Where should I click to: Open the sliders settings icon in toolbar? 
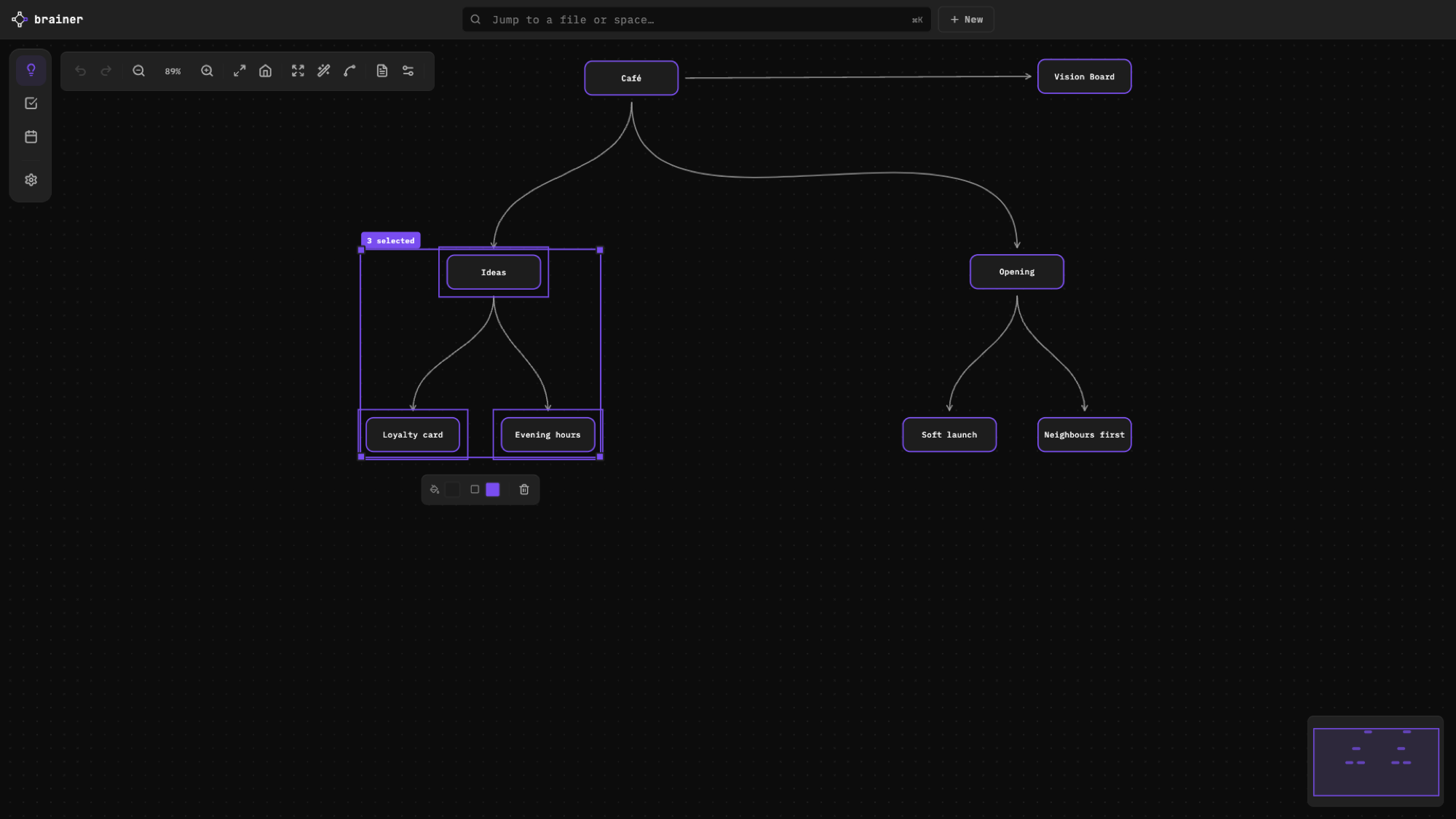pos(408,71)
